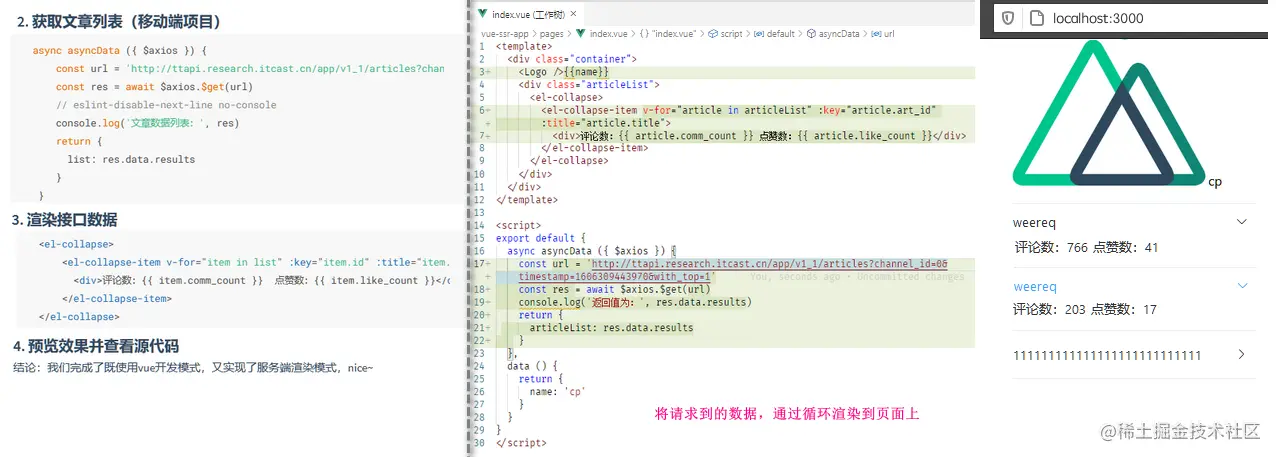Close the index.vue editor tab
This screenshot has width=1276, height=457.
(571, 14)
